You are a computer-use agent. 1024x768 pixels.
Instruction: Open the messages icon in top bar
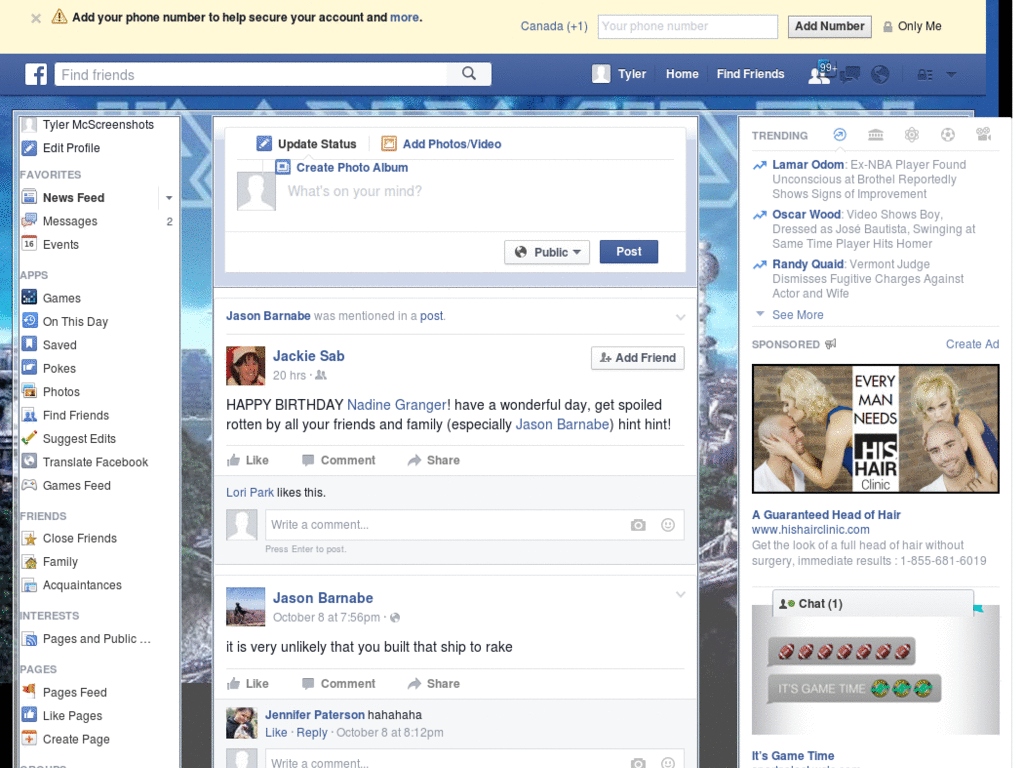[x=851, y=74]
